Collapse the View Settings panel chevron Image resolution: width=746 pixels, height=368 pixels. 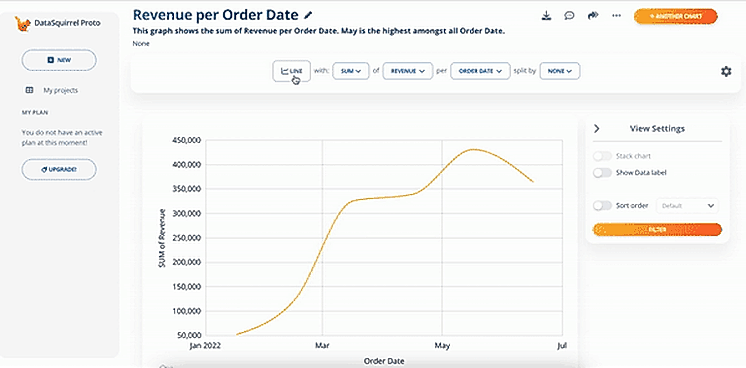(x=597, y=129)
